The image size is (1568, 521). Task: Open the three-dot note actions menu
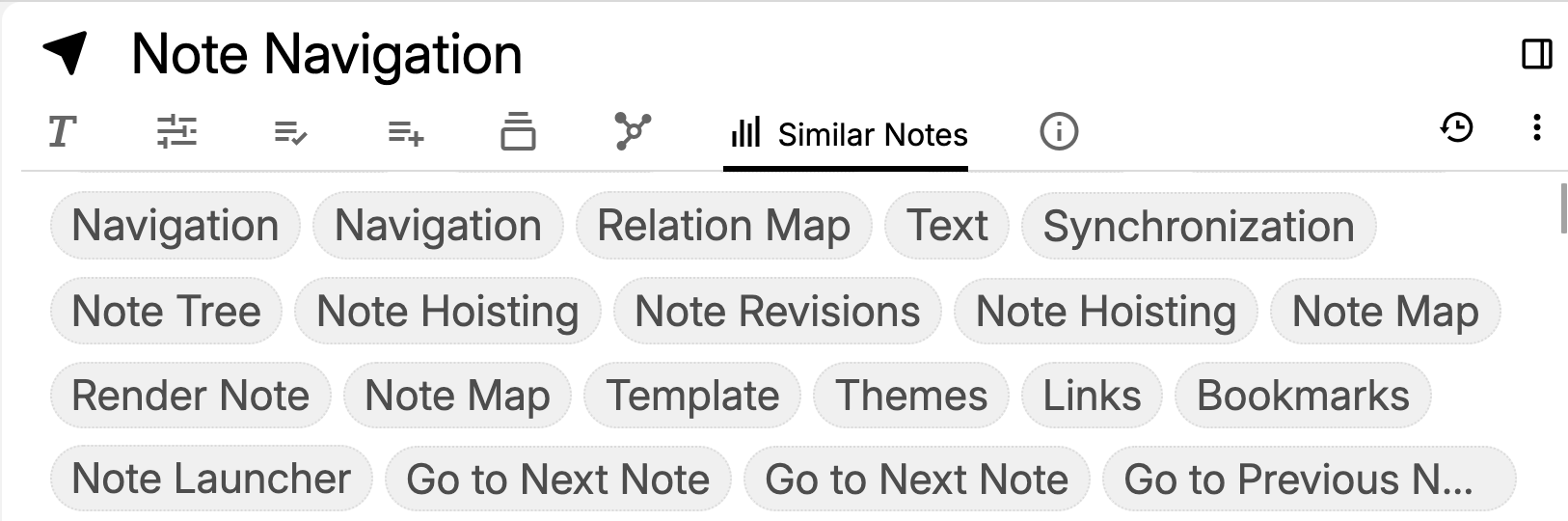[1536, 127]
